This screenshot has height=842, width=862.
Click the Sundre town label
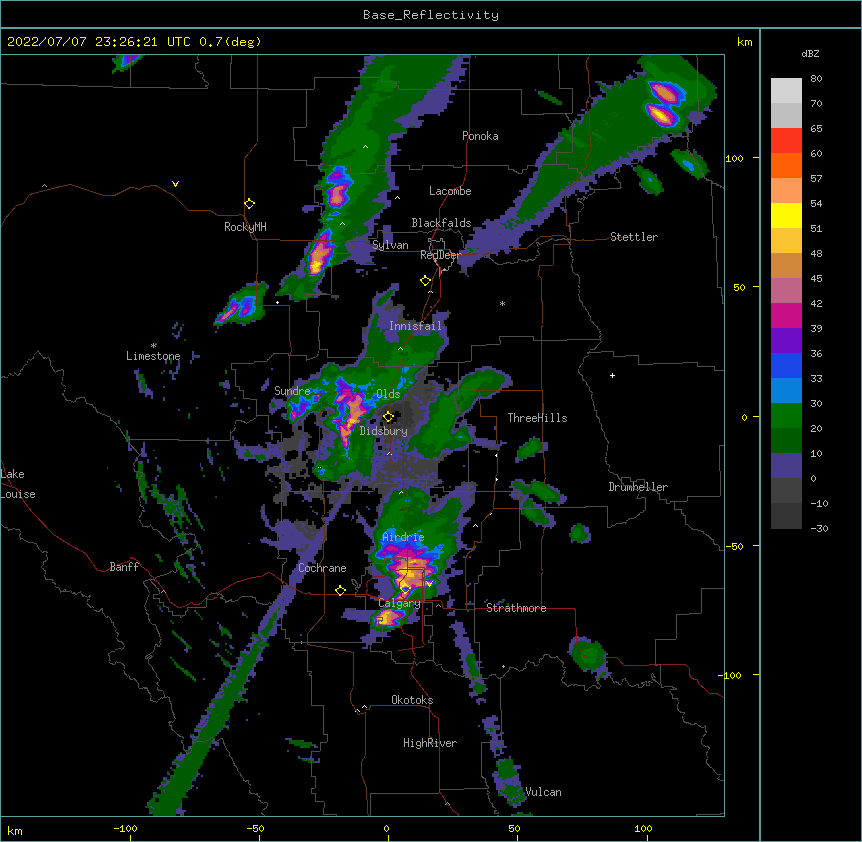292,391
